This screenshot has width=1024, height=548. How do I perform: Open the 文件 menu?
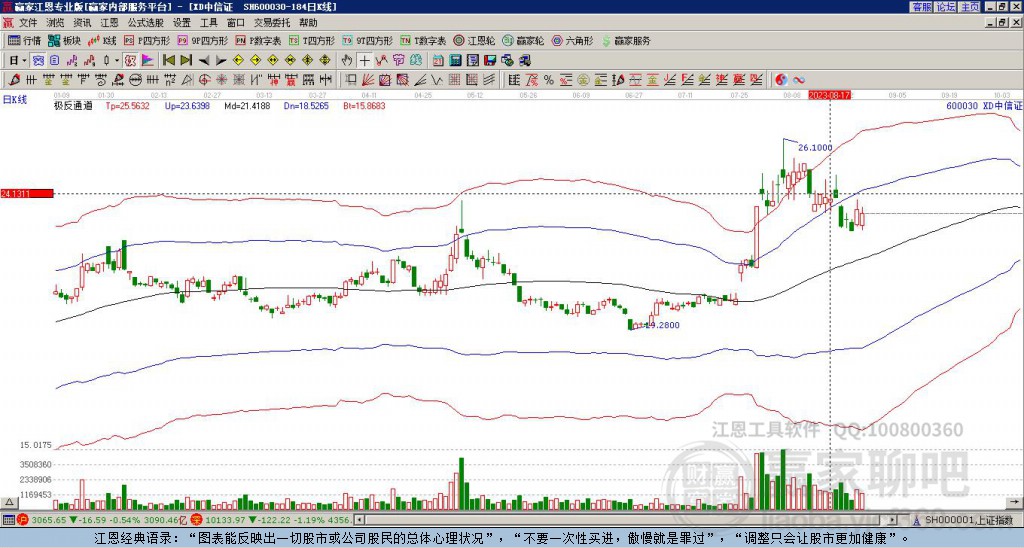pyautogui.click(x=28, y=23)
